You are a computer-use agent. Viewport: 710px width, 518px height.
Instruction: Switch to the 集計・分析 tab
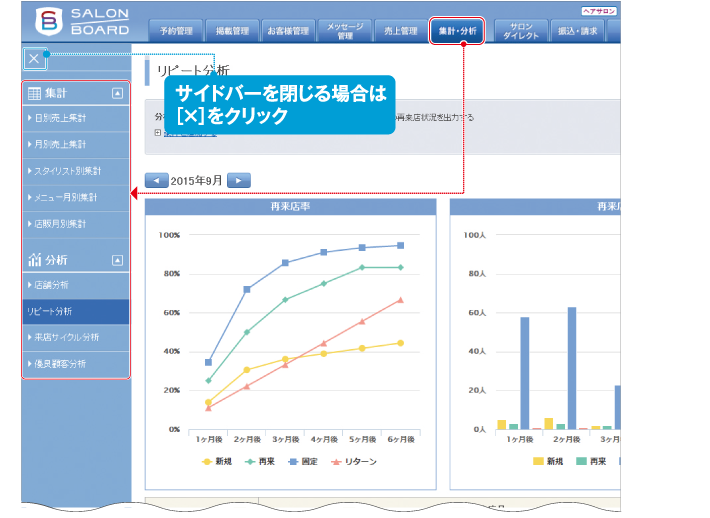click(x=457, y=32)
